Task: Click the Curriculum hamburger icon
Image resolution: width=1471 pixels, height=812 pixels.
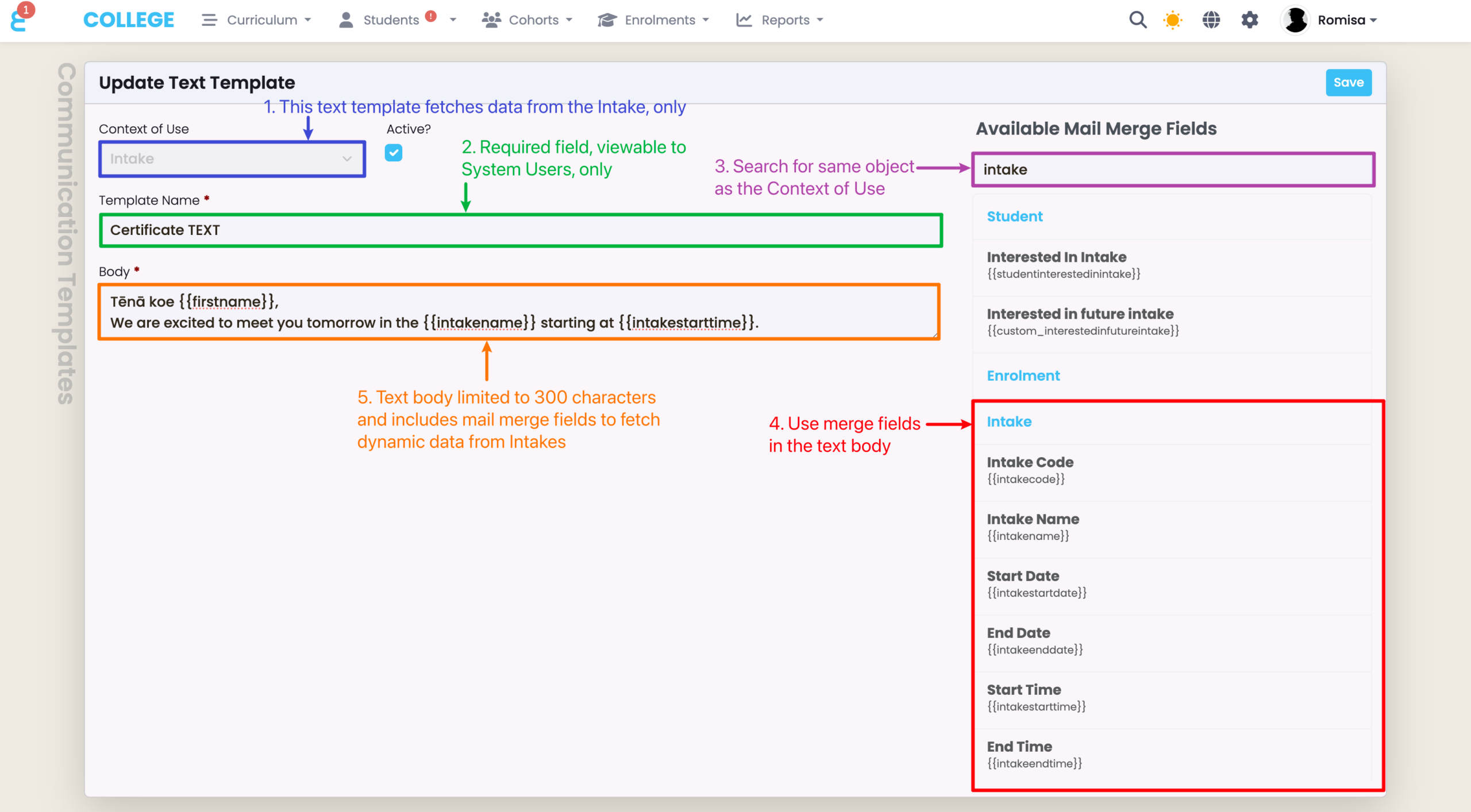Action: point(209,20)
